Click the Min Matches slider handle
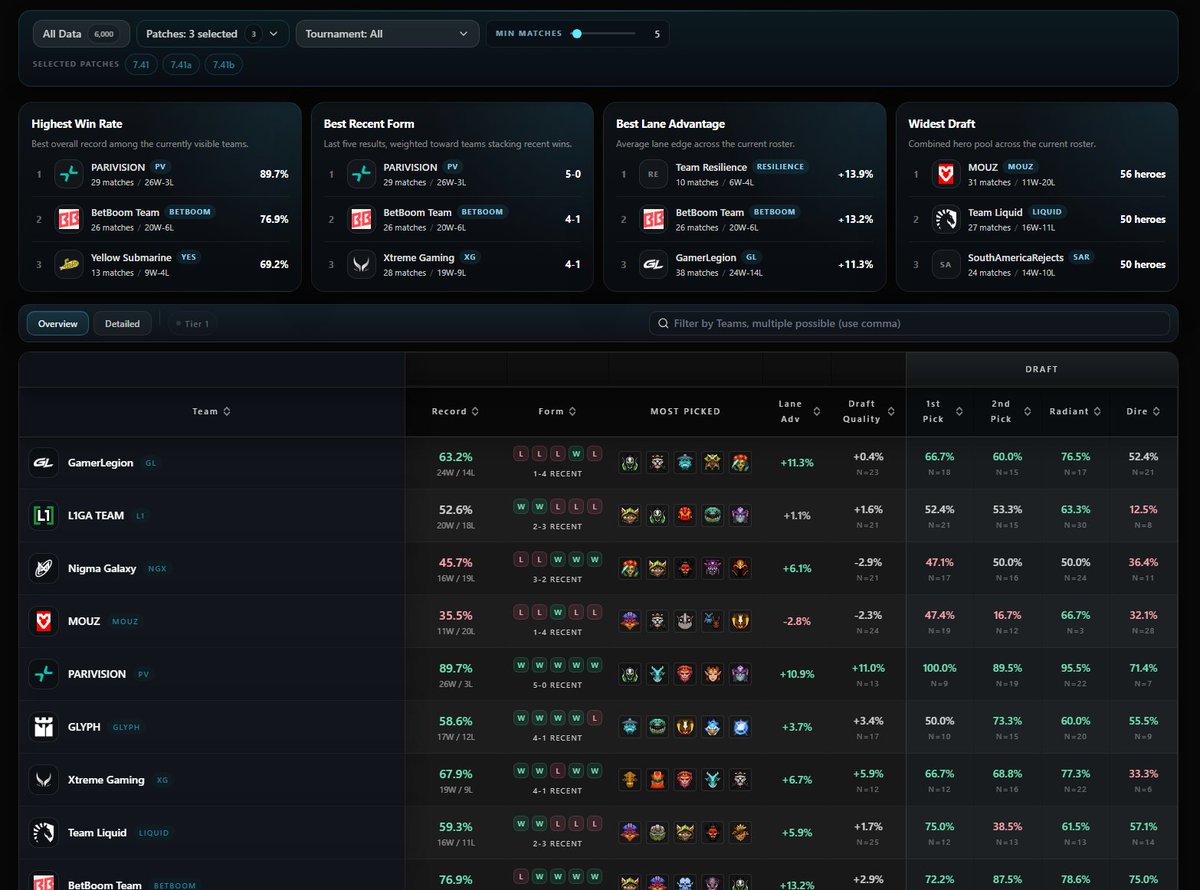 [577, 34]
